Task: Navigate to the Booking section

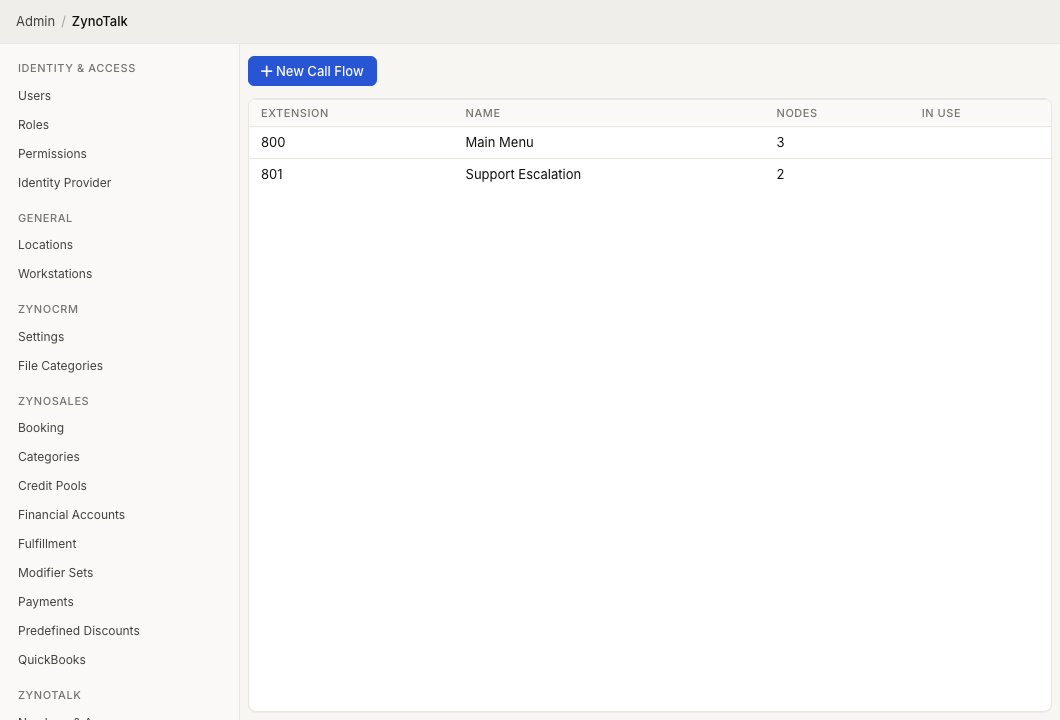Action: click(41, 428)
